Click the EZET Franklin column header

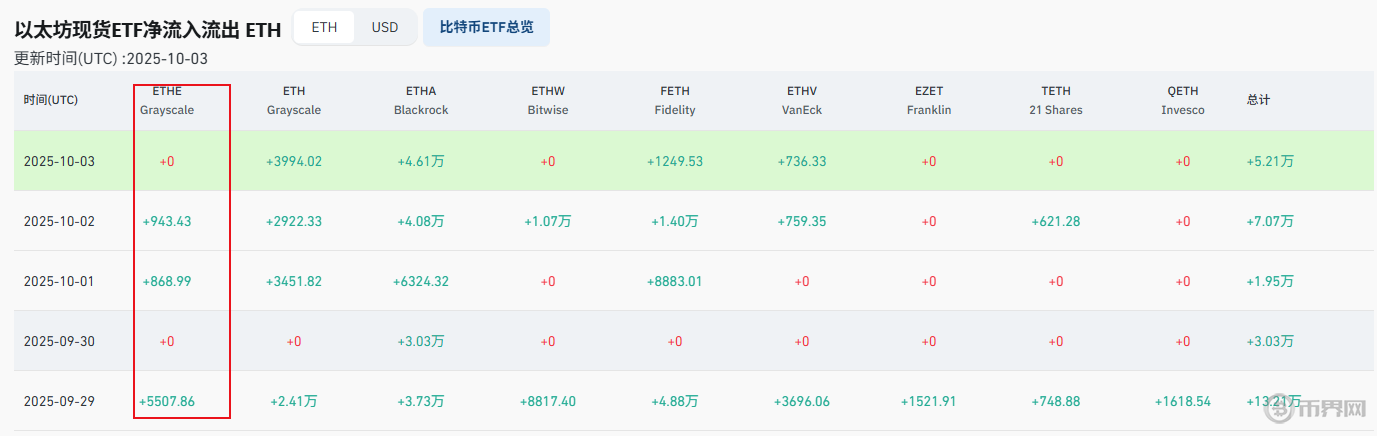[929, 100]
